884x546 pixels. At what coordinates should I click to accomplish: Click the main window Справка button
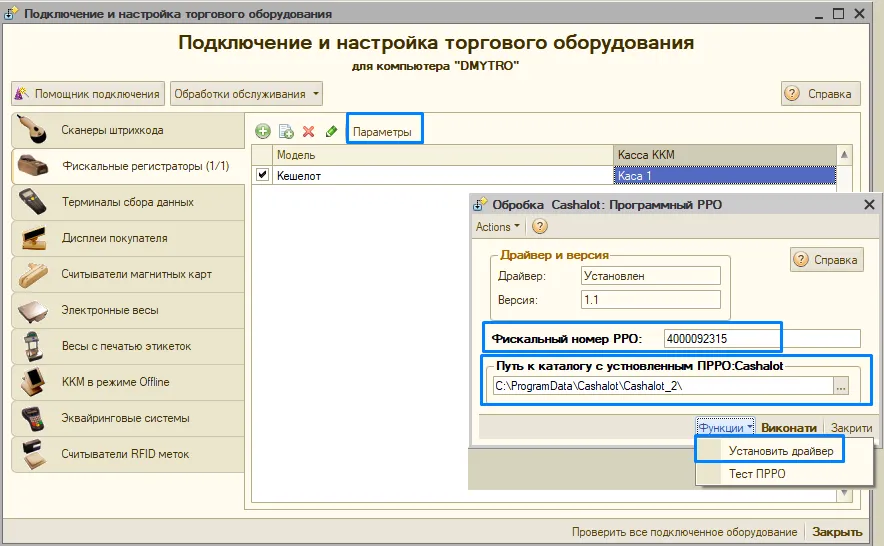[x=821, y=94]
